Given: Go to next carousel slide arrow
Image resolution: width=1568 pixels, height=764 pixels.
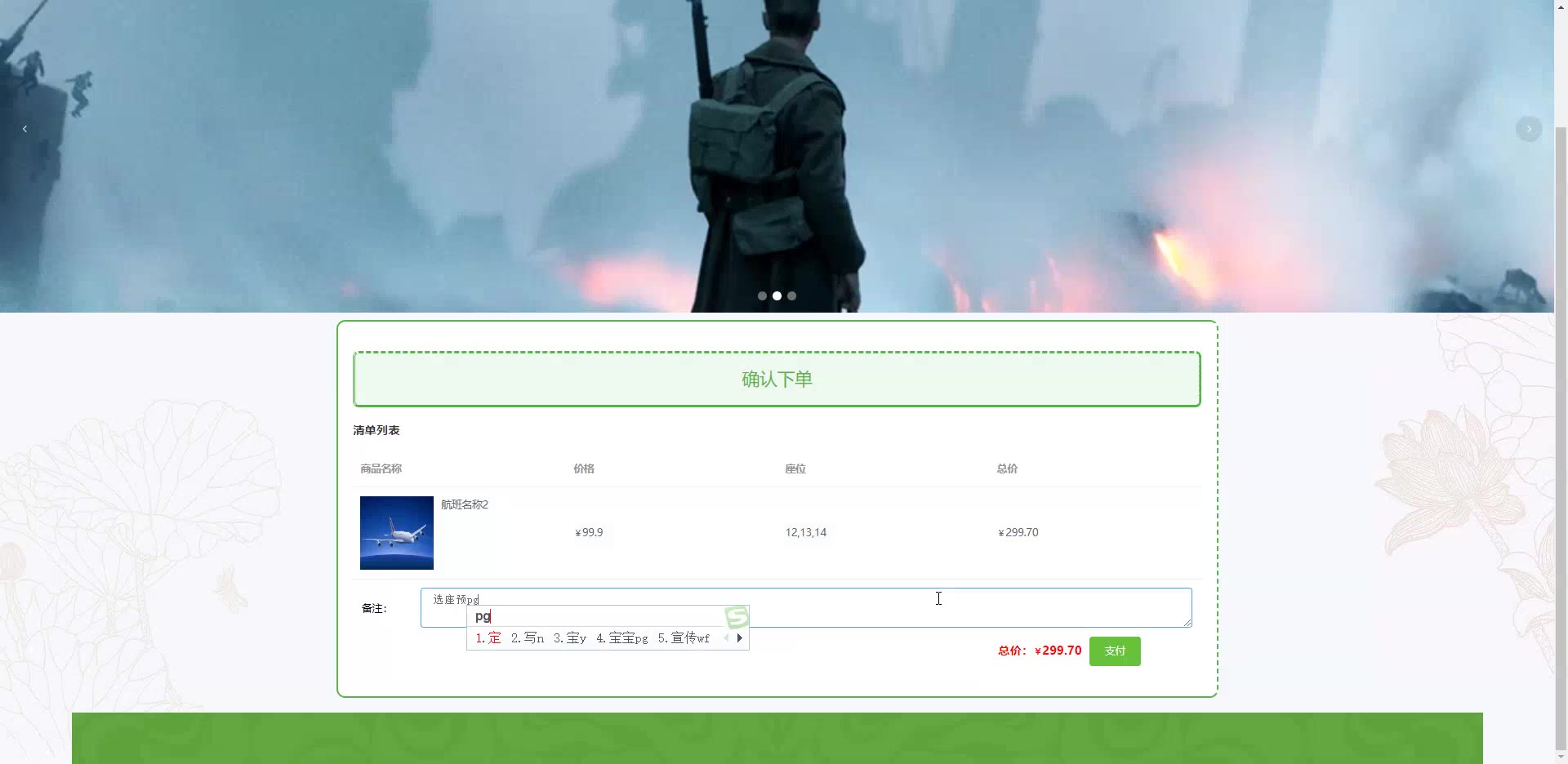Looking at the screenshot, I should [1529, 129].
